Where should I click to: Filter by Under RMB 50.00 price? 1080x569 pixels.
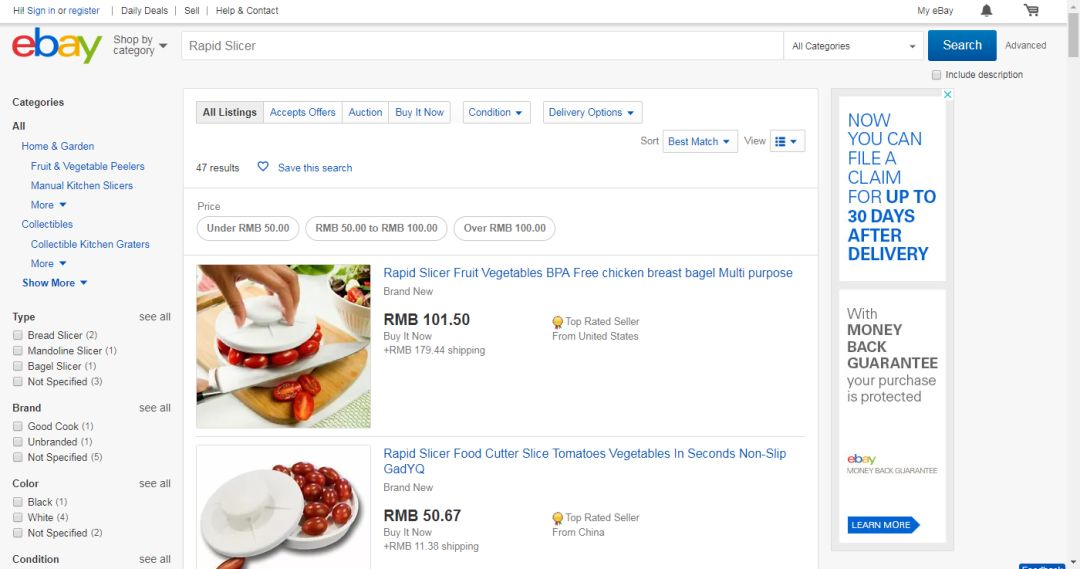pos(247,228)
